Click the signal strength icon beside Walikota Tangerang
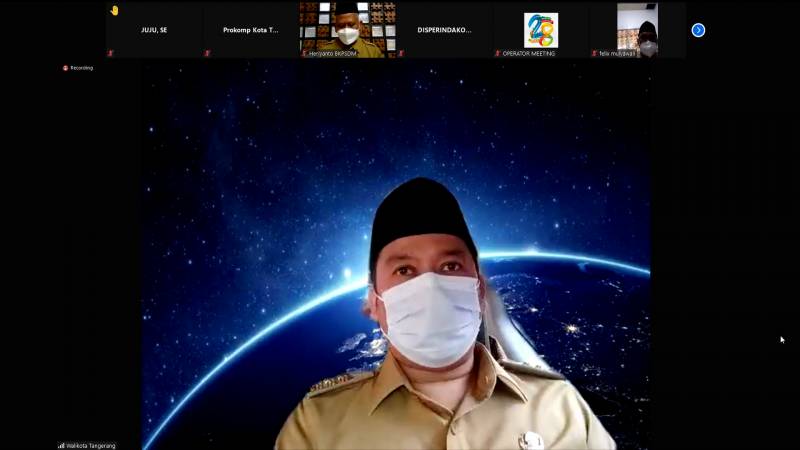 point(61,445)
